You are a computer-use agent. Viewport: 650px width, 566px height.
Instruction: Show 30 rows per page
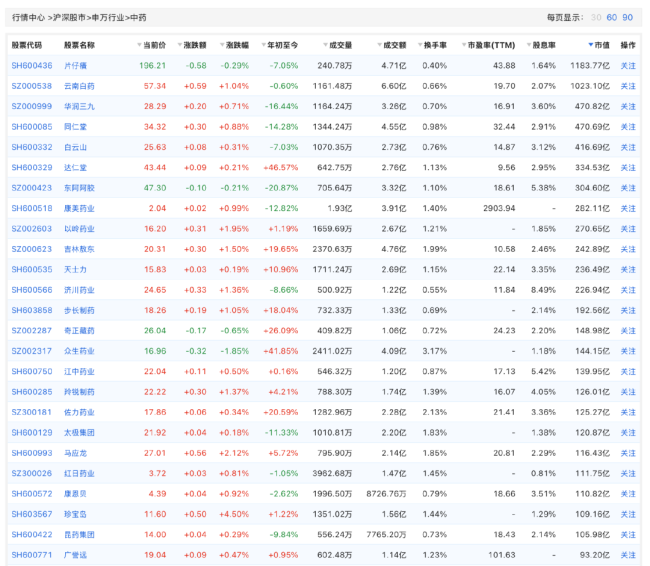[x=596, y=17]
